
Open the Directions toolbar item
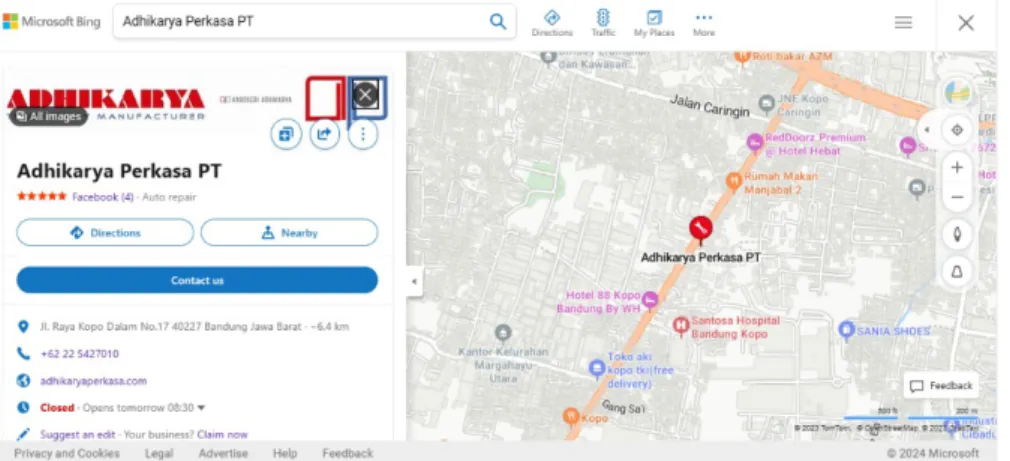tap(552, 23)
